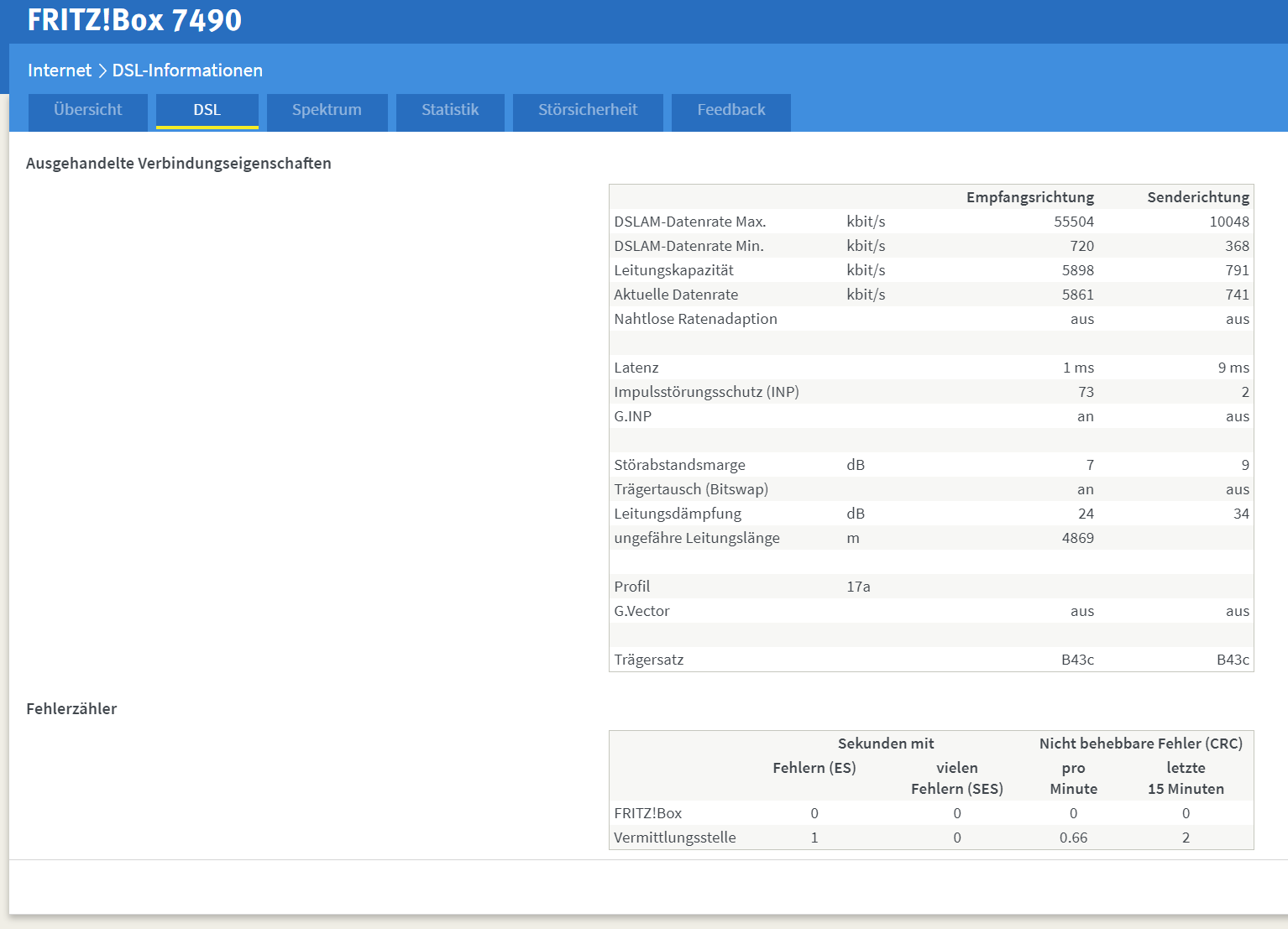Select the value 741
Screen dimensions: 1288x929
click(x=1237, y=295)
